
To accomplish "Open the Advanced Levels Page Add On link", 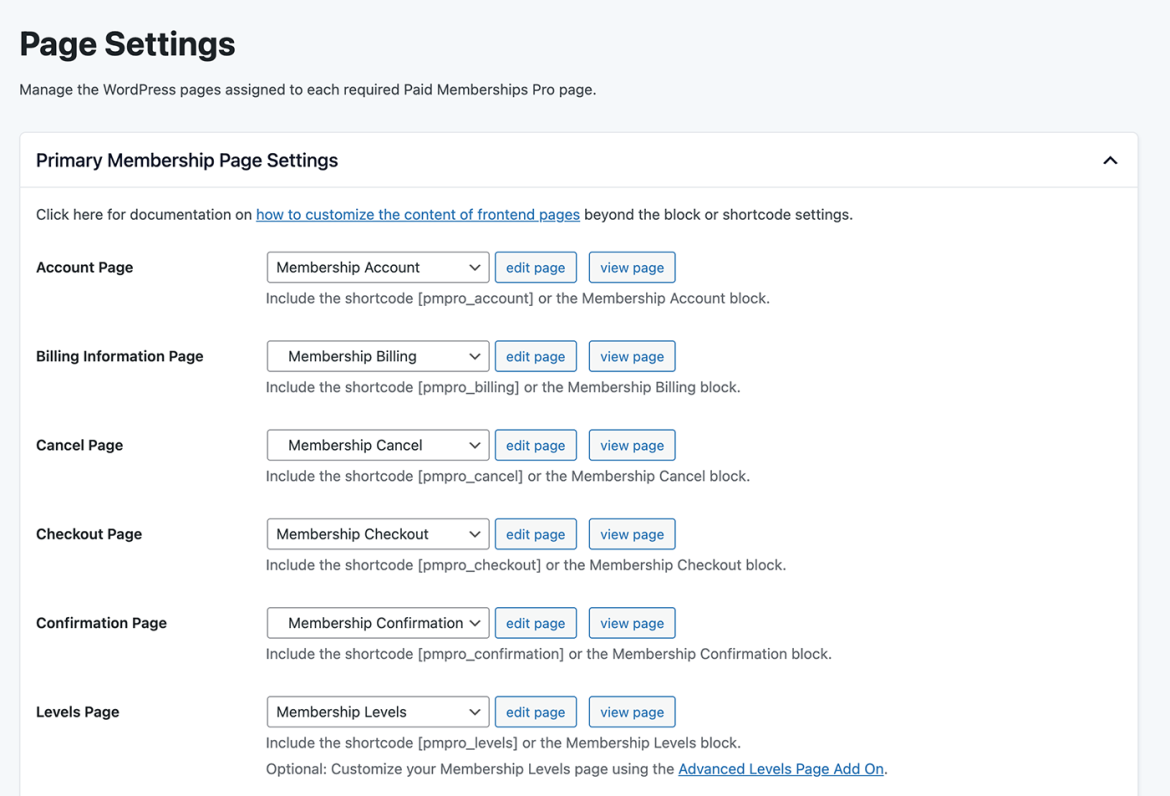I will pyautogui.click(x=781, y=769).
